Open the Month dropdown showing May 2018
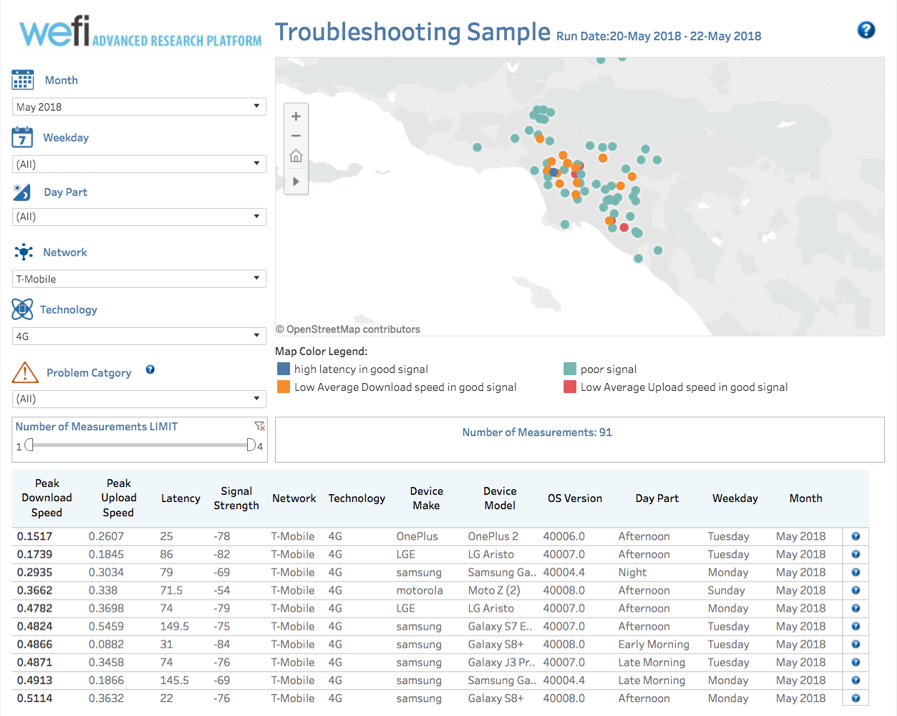 point(139,107)
